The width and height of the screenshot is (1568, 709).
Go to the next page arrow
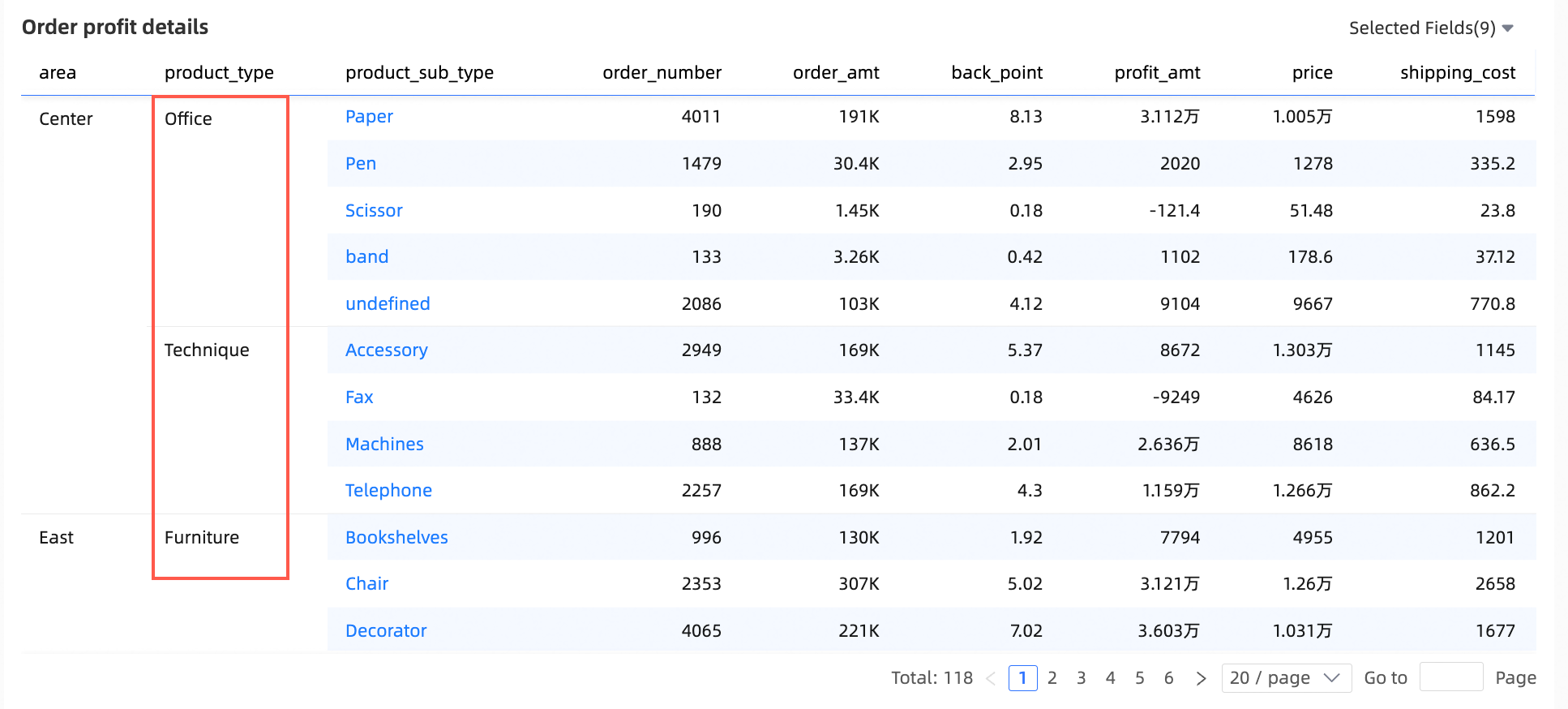tap(1201, 678)
